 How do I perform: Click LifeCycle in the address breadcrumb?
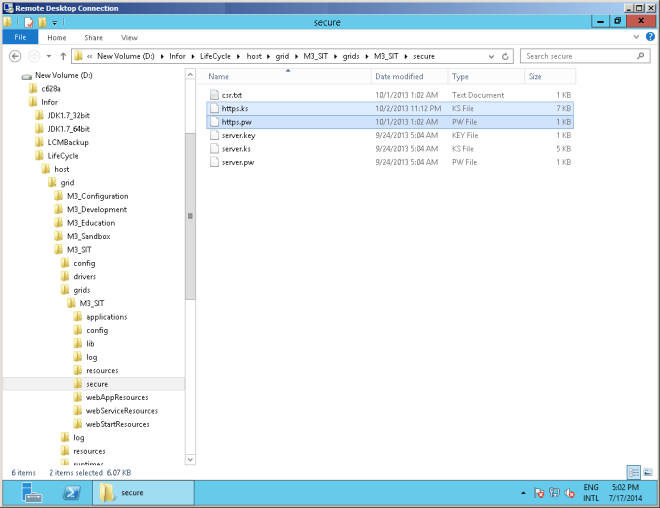coord(215,56)
